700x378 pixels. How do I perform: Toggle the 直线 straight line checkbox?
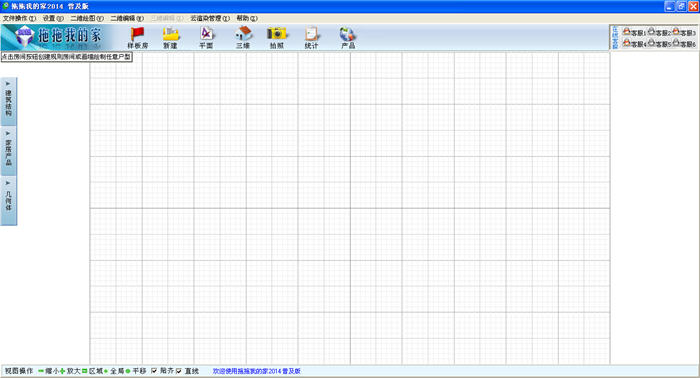click(179, 371)
